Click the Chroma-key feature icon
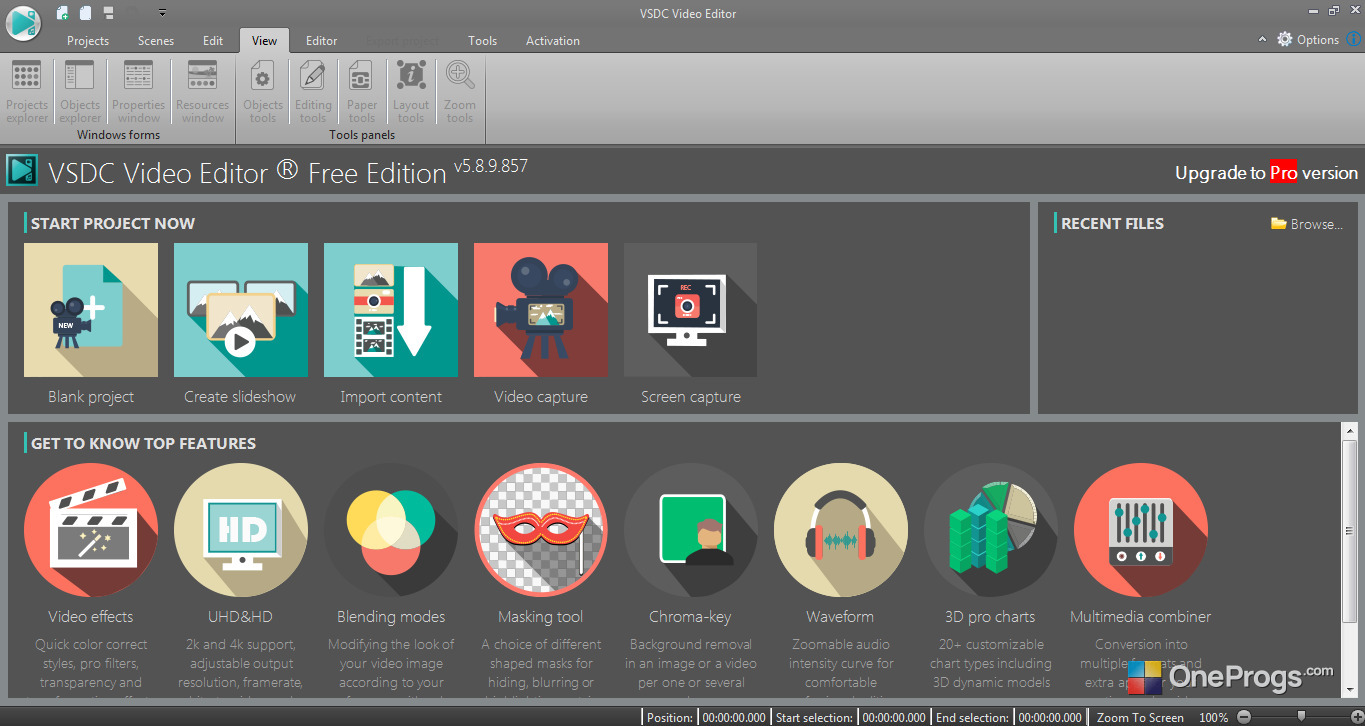The height and width of the screenshot is (726, 1365). (x=691, y=530)
